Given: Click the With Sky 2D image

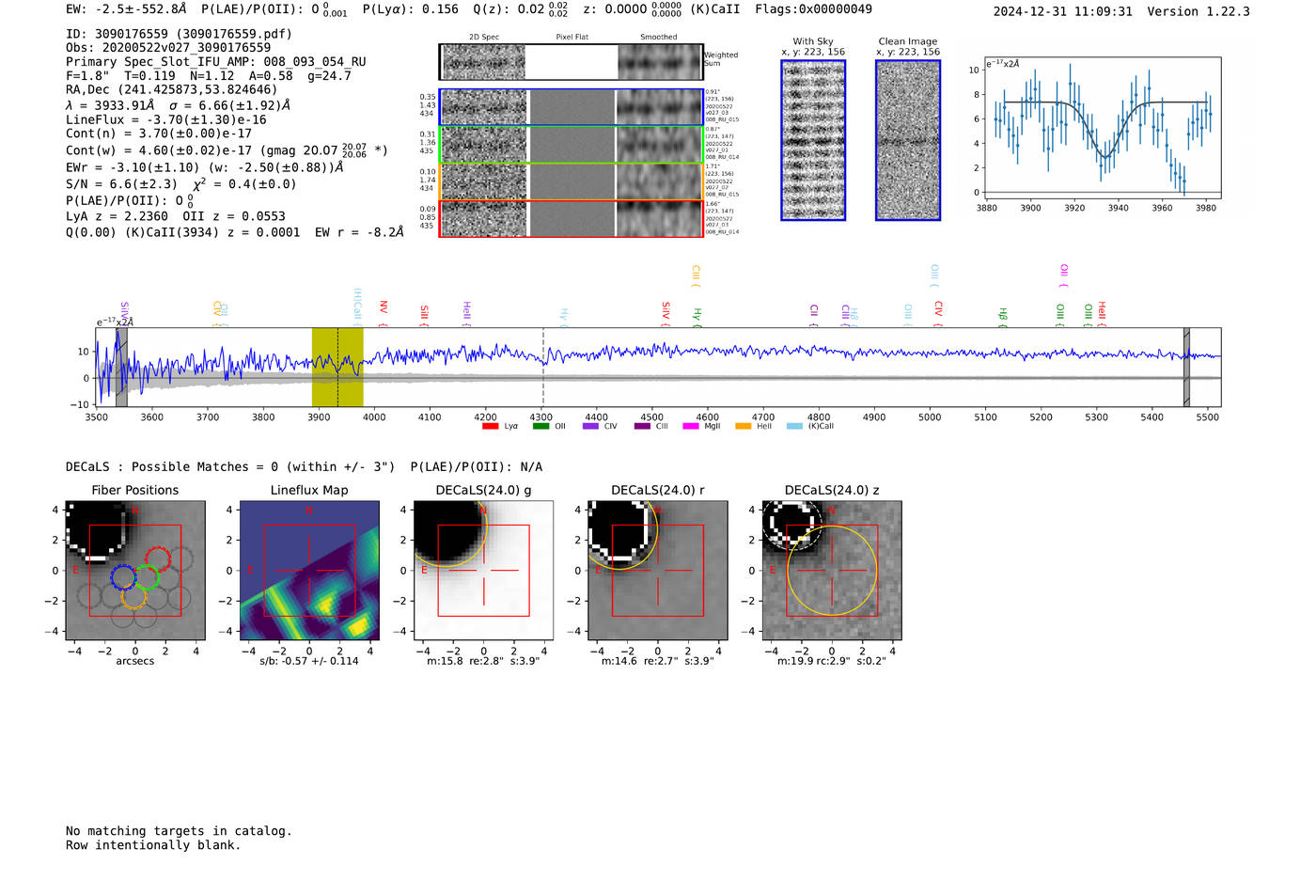Looking at the screenshot, I should coord(813,140).
